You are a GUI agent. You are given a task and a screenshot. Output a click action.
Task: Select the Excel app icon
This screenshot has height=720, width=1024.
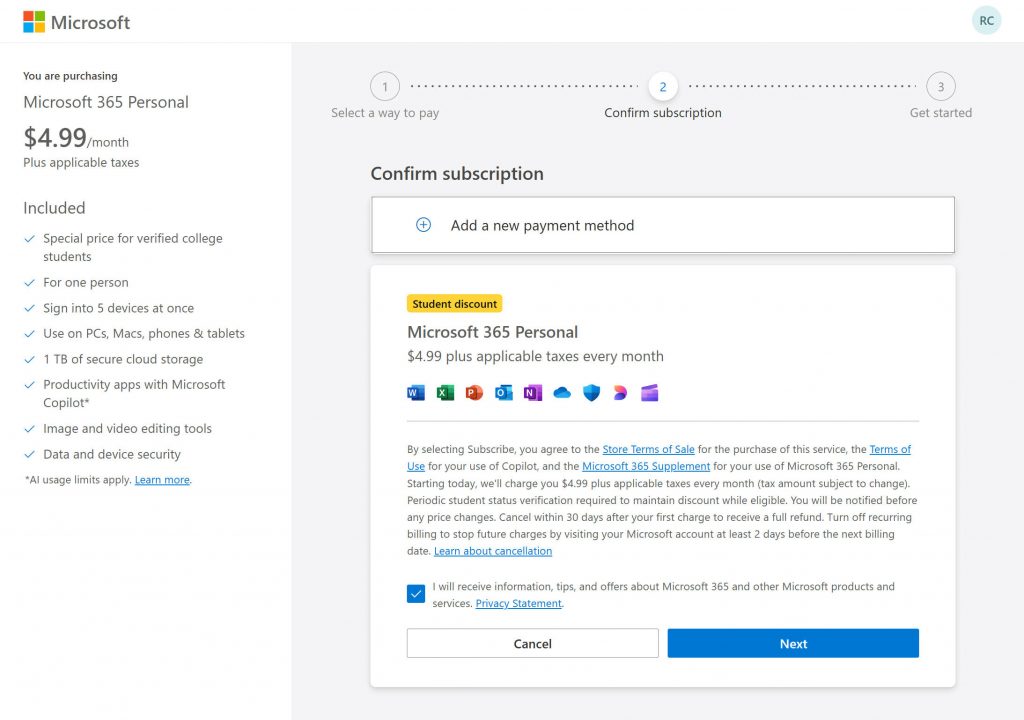444,392
